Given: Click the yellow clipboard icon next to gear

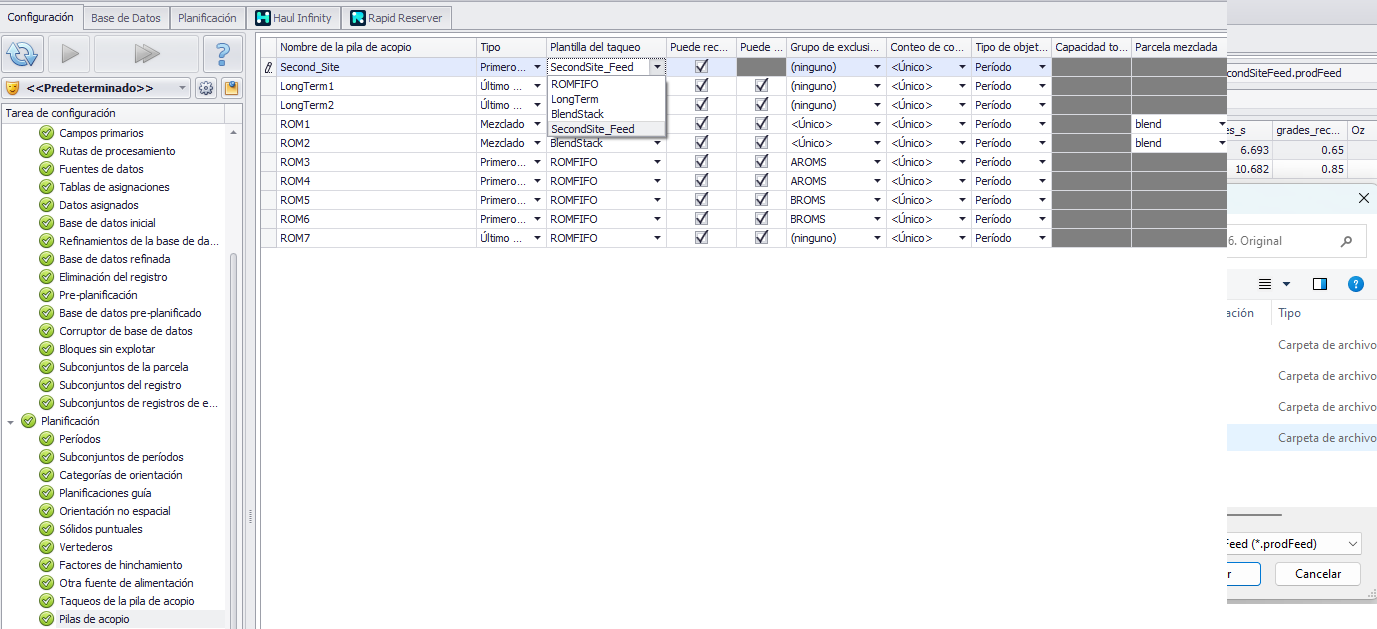Looking at the screenshot, I should (x=231, y=88).
